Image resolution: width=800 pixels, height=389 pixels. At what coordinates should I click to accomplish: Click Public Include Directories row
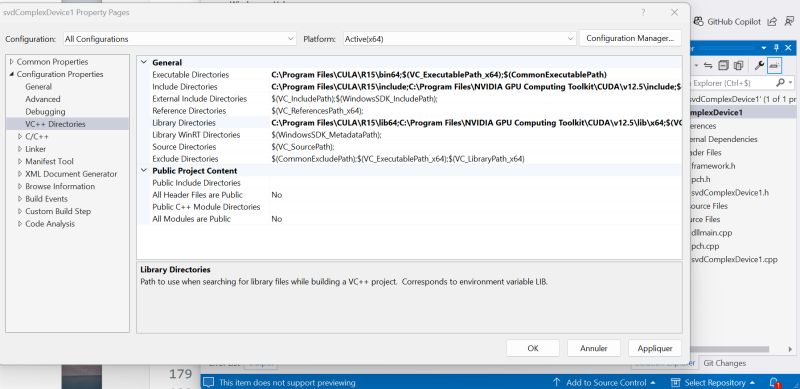[409, 183]
